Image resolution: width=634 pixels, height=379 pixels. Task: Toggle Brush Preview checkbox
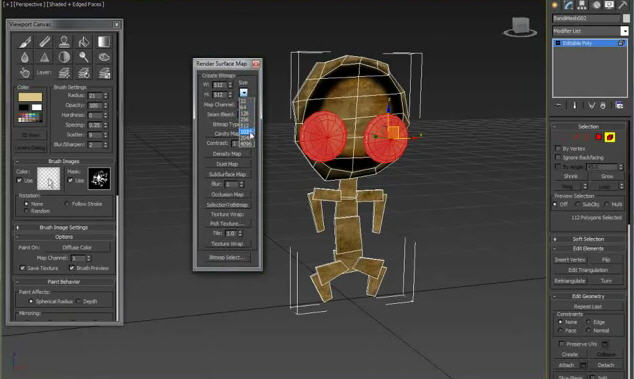[72, 268]
